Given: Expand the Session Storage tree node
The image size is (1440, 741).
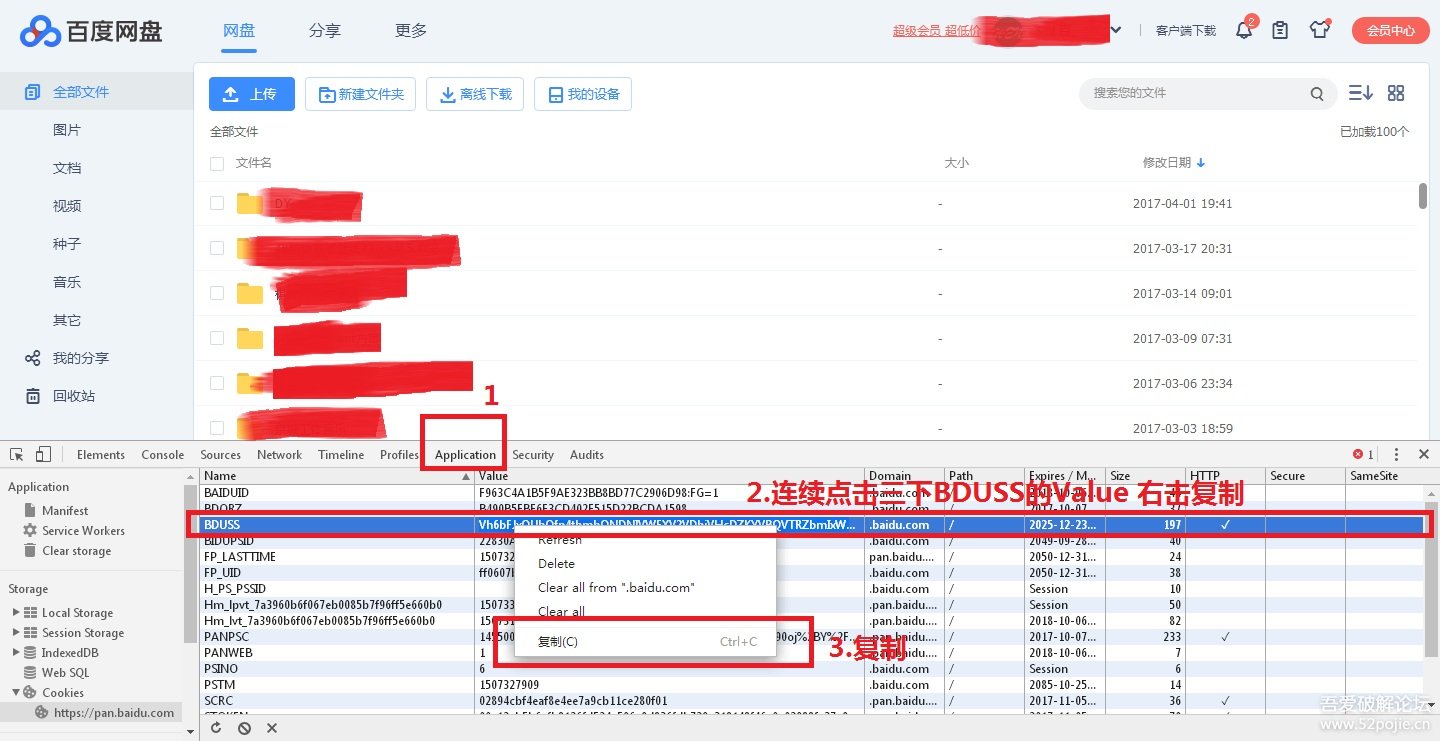Looking at the screenshot, I should pos(16,632).
